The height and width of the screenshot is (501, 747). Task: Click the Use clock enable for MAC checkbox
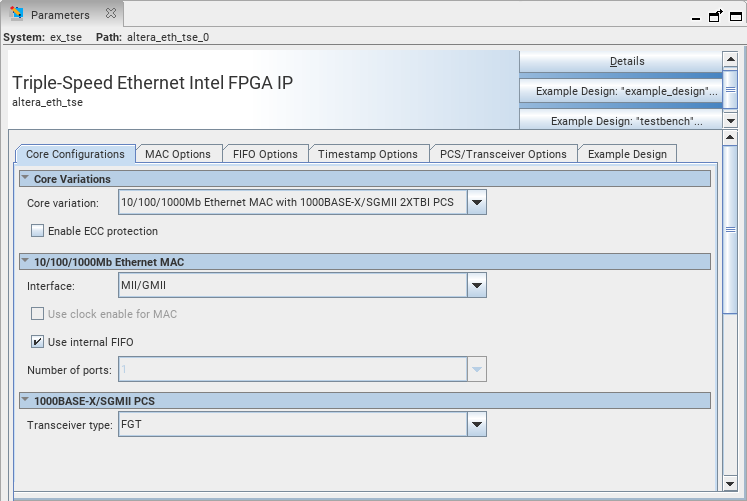[x=38, y=314]
